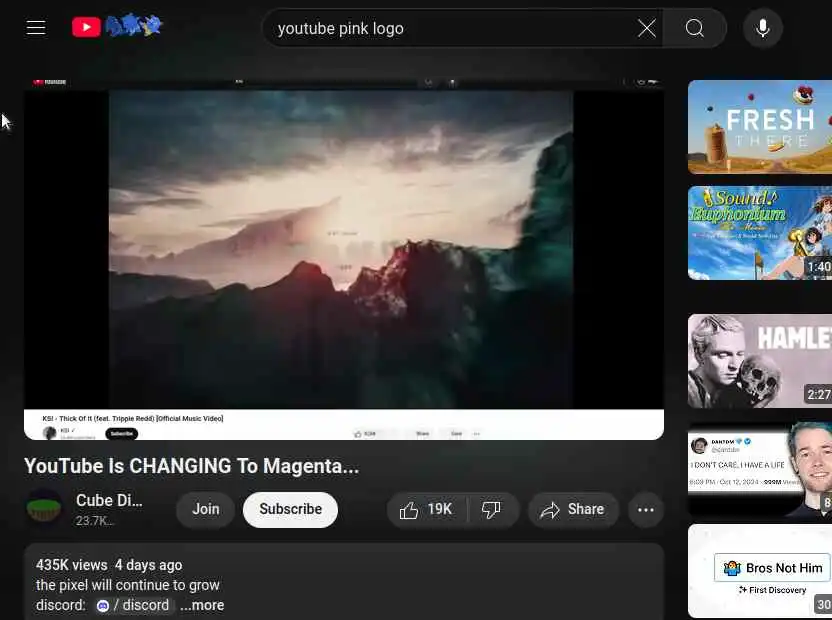The width and height of the screenshot is (832, 620).
Task: Open the more actions three-dot menu
Action: [645, 510]
